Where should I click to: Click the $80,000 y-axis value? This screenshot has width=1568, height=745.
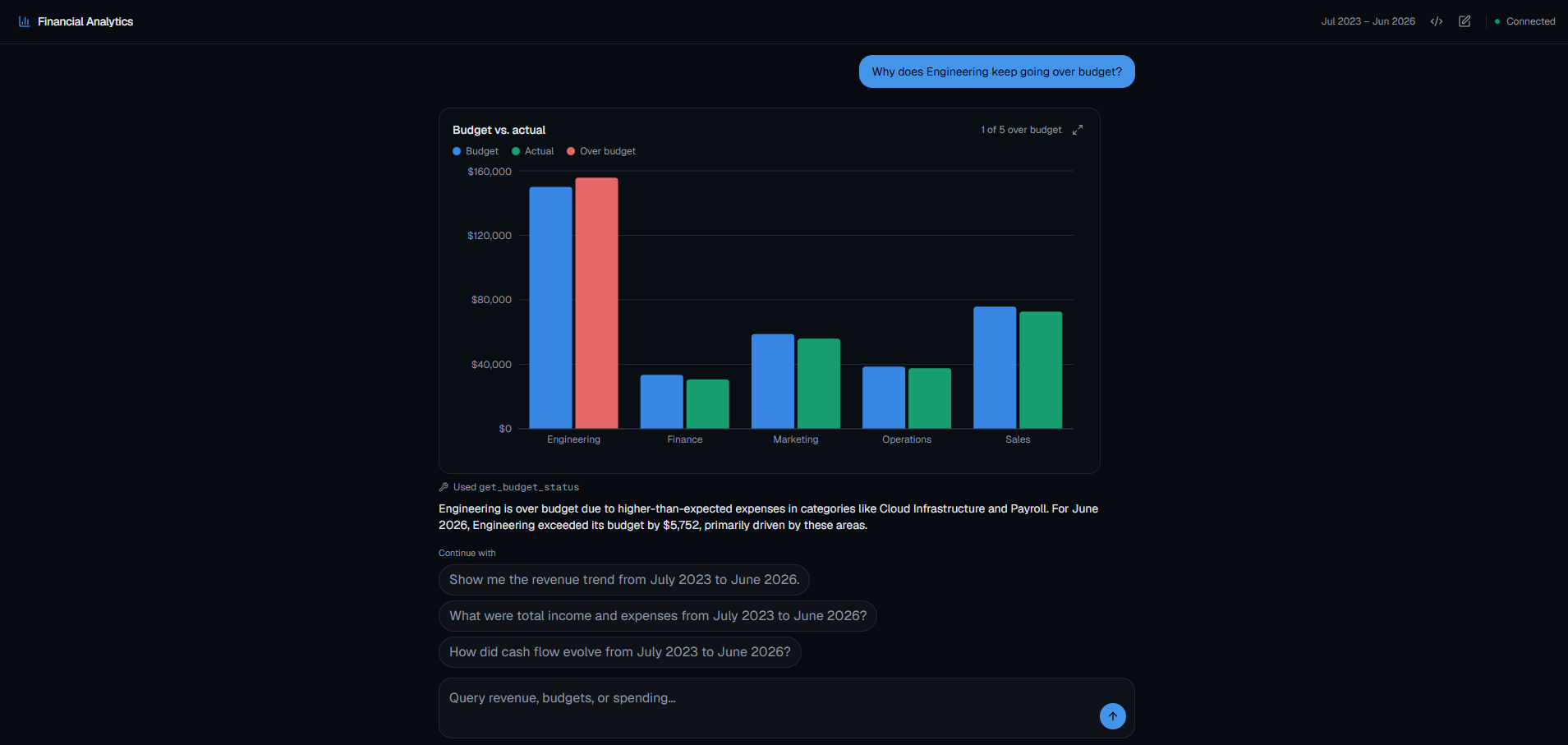[x=491, y=300]
